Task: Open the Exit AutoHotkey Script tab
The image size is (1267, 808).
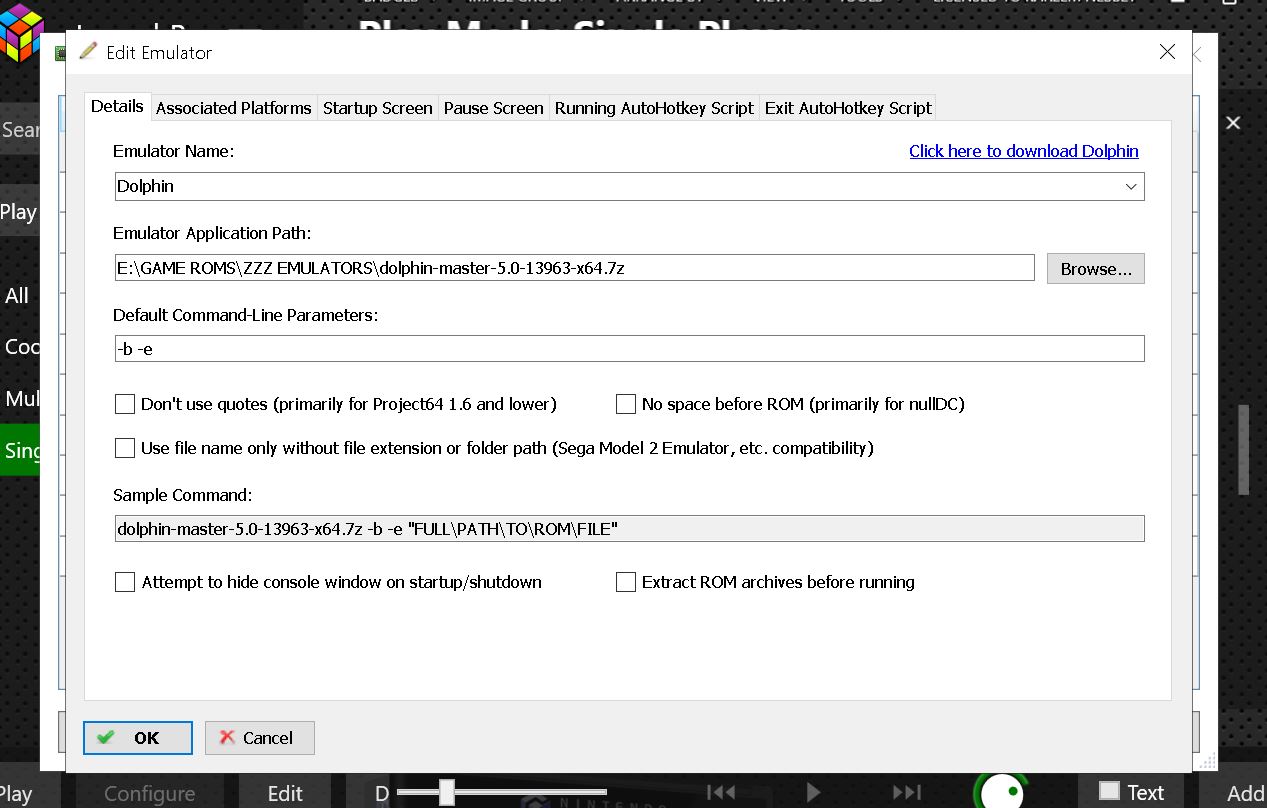Action: tap(848, 108)
